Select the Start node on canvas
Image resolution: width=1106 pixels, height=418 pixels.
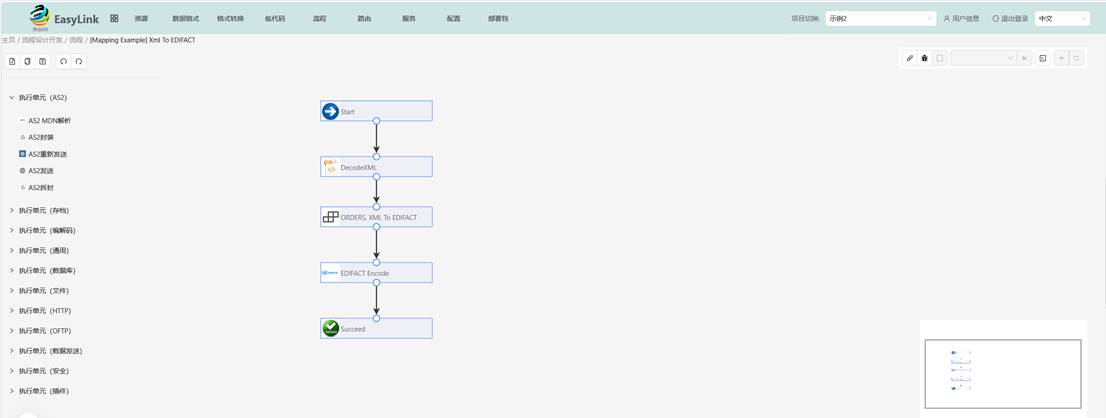(x=376, y=111)
